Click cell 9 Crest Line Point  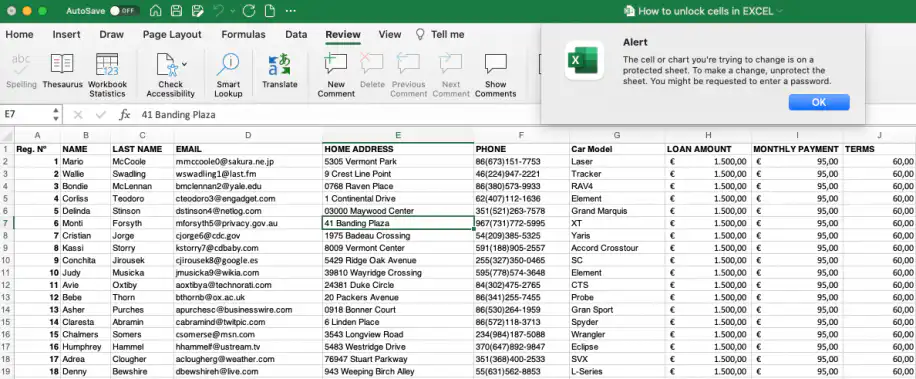point(398,173)
